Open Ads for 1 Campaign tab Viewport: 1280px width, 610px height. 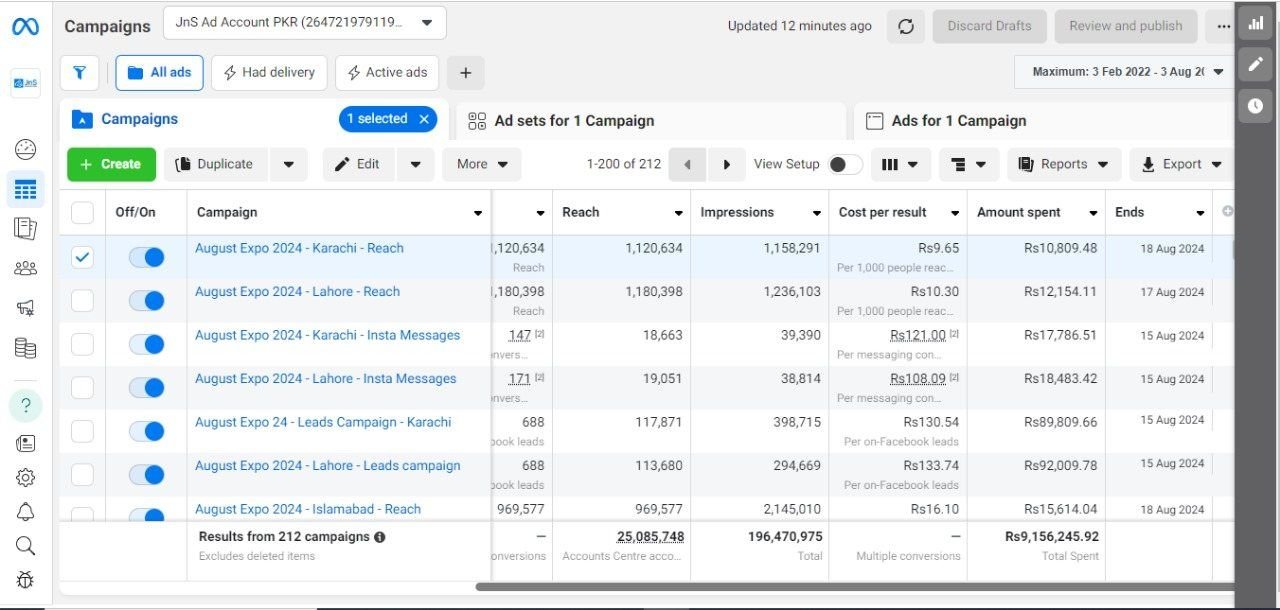click(x=1044, y=121)
